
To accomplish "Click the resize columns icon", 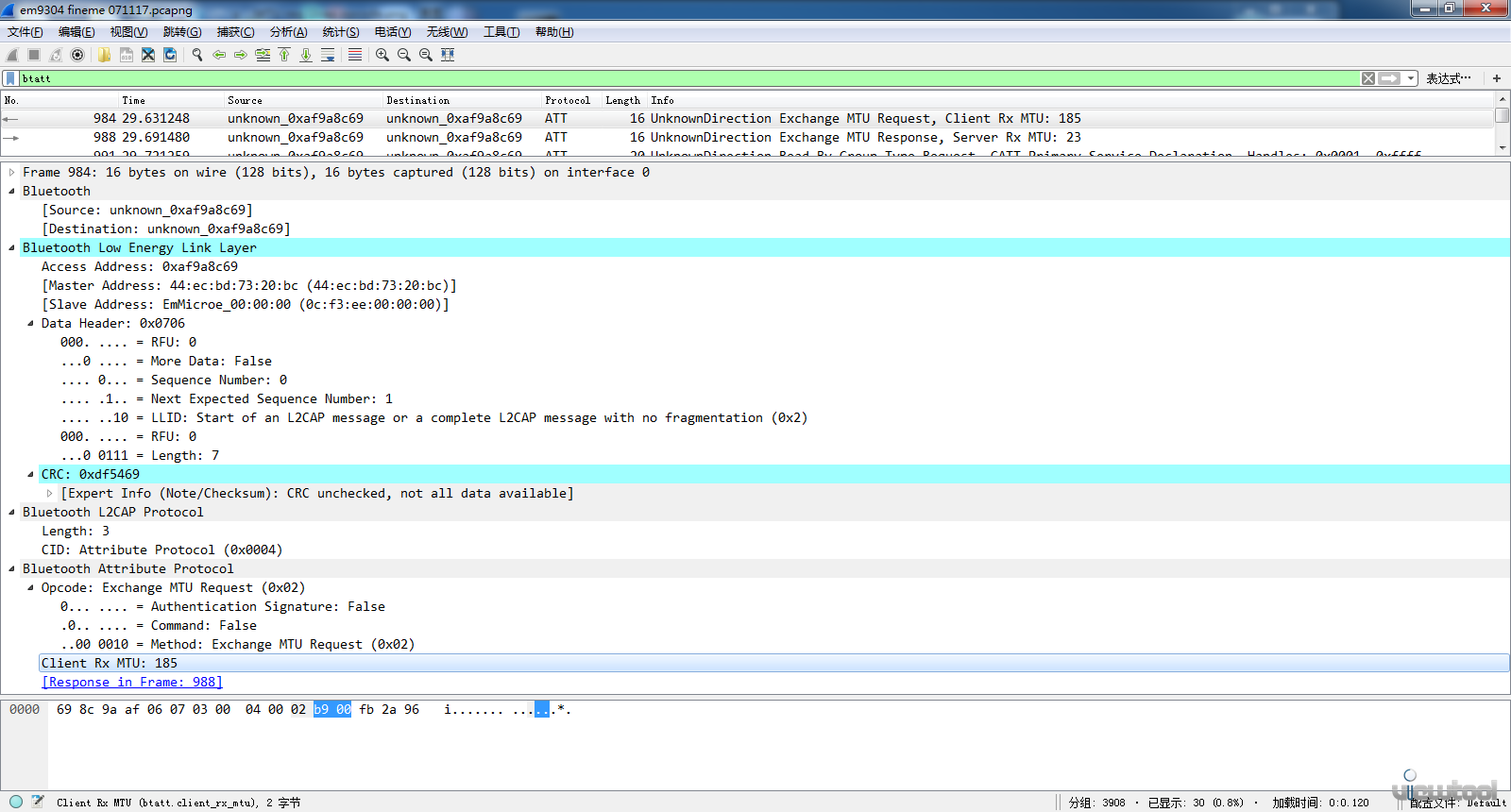I will click(448, 55).
